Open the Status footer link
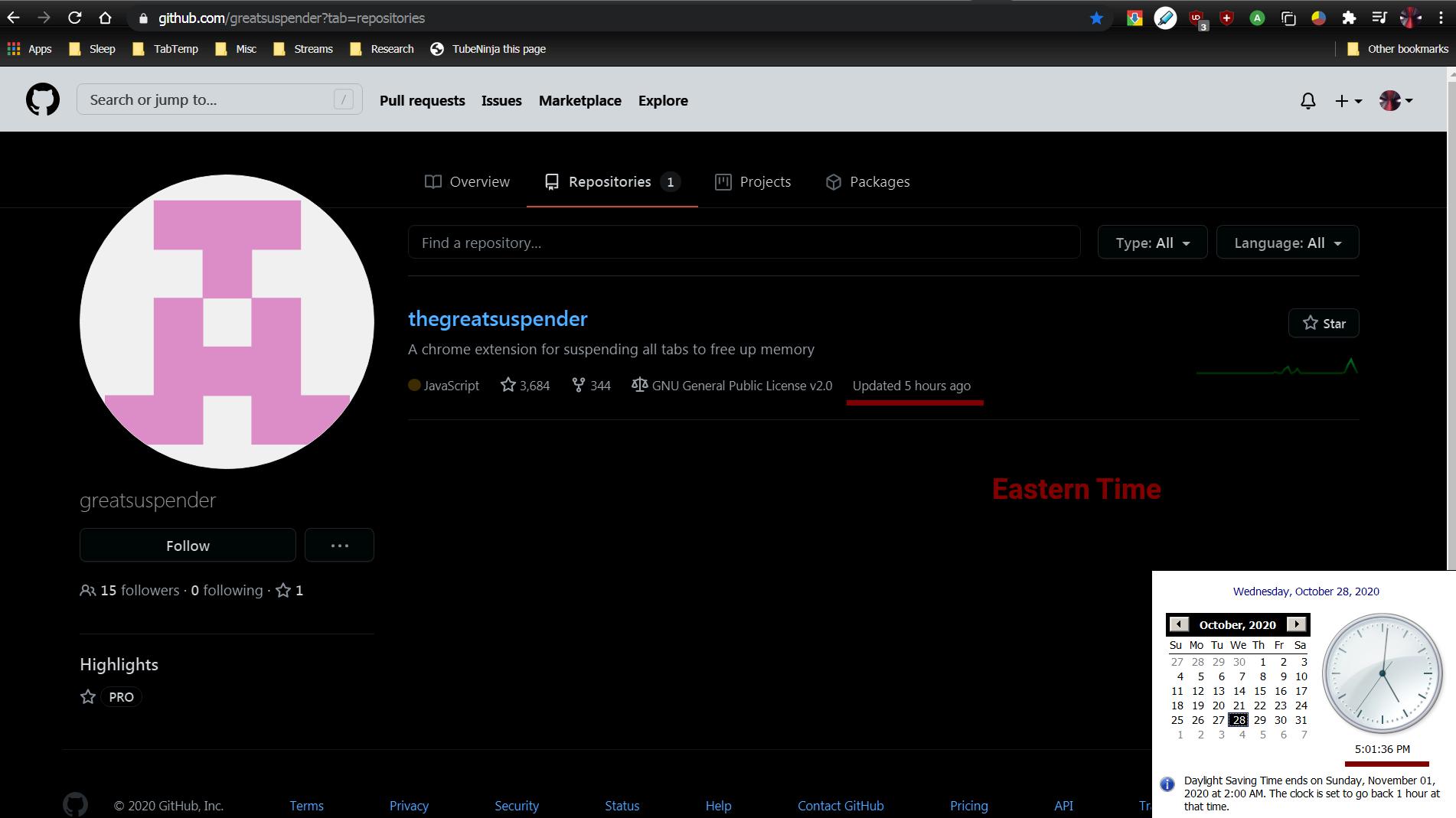Image resolution: width=1456 pixels, height=818 pixels. pos(622,806)
